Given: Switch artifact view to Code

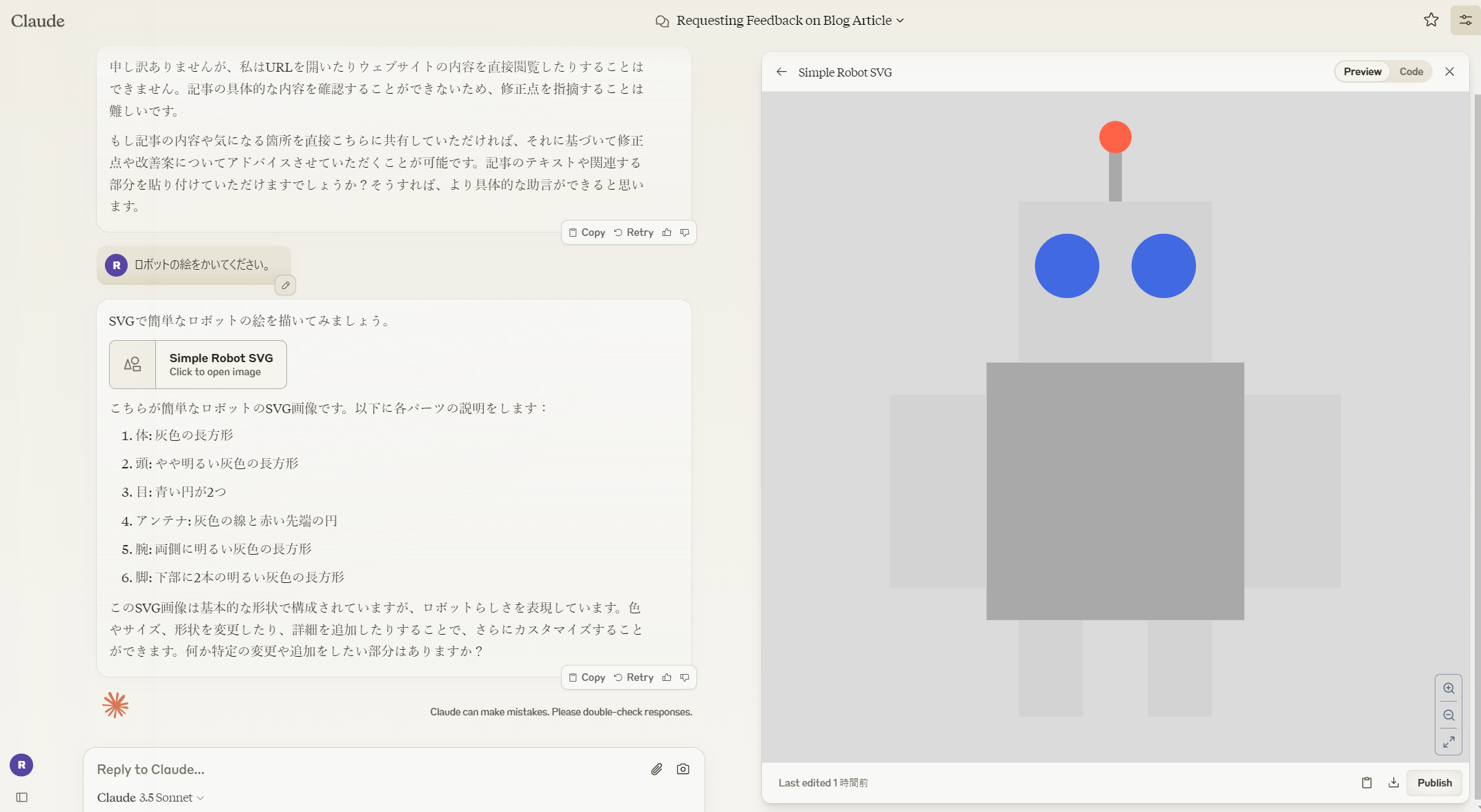Looking at the screenshot, I should pyautogui.click(x=1411, y=72).
